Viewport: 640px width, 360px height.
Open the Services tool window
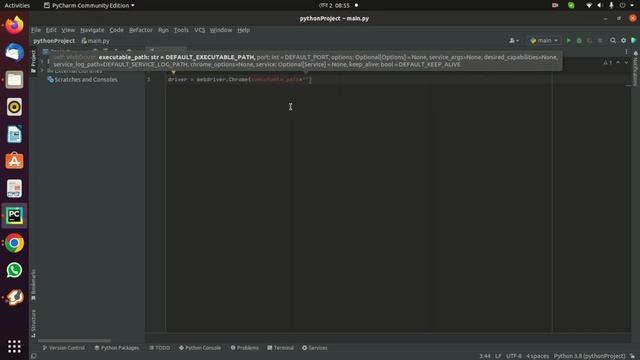point(315,348)
